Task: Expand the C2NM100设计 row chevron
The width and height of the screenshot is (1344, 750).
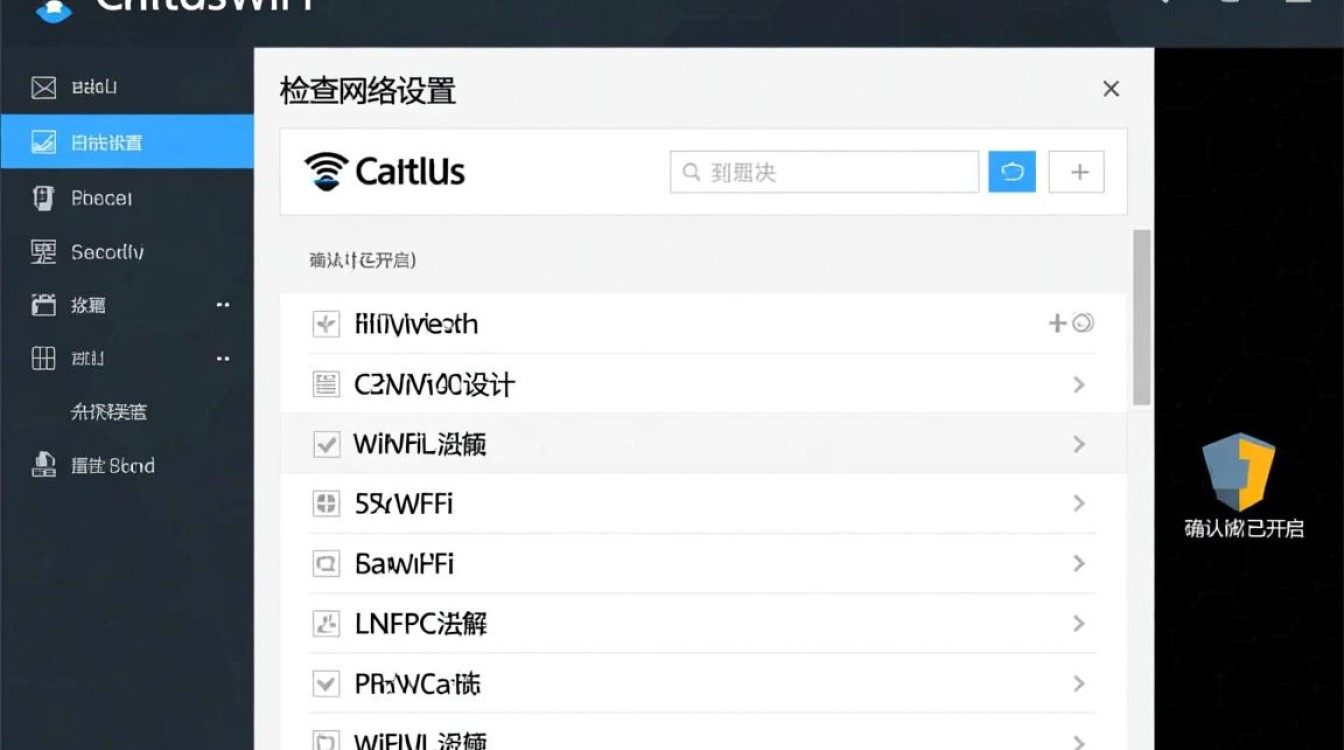Action: [1078, 384]
